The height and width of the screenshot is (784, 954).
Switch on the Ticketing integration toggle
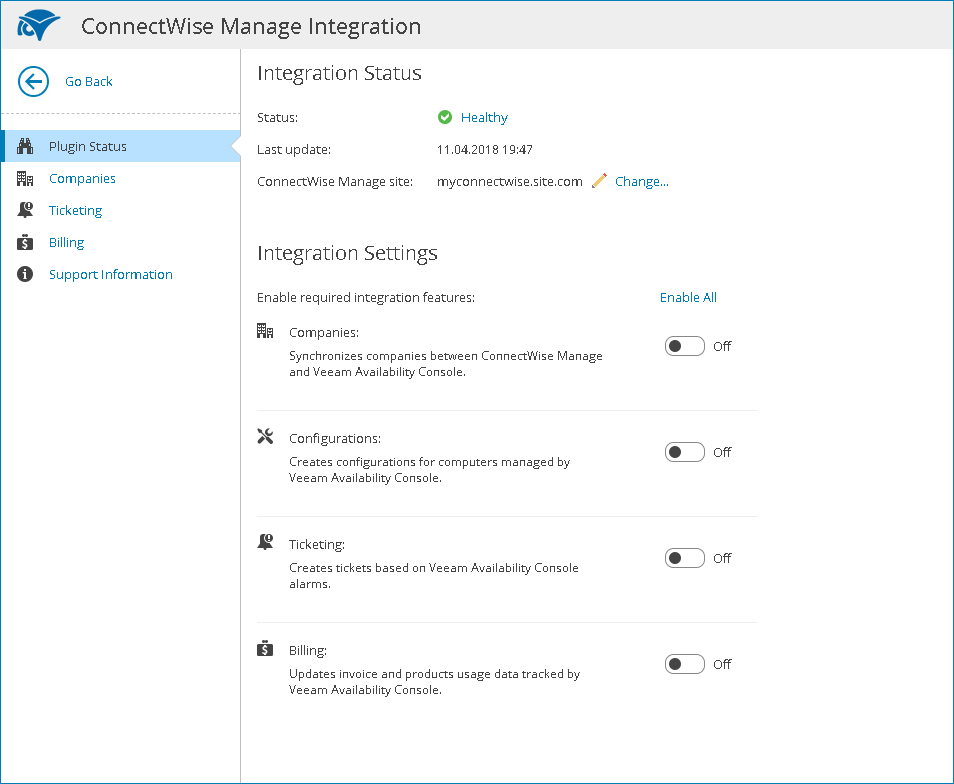pyautogui.click(x=685, y=558)
